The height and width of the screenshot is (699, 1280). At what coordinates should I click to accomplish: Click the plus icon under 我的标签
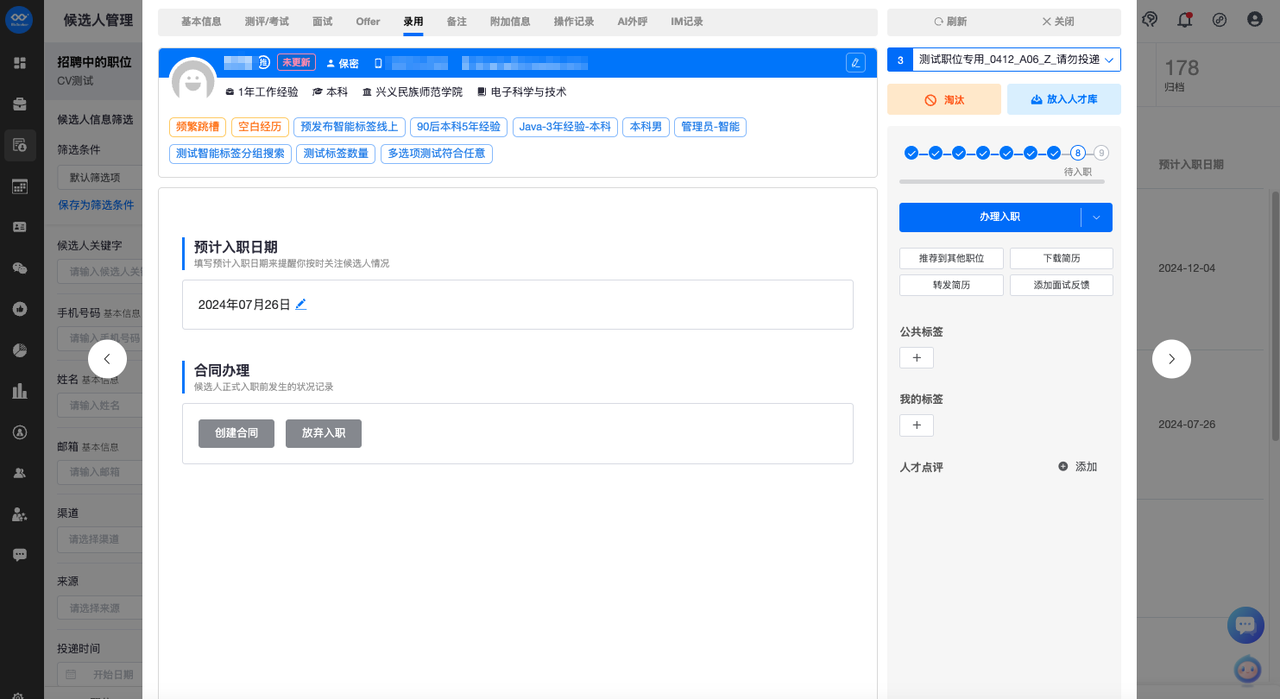[916, 425]
